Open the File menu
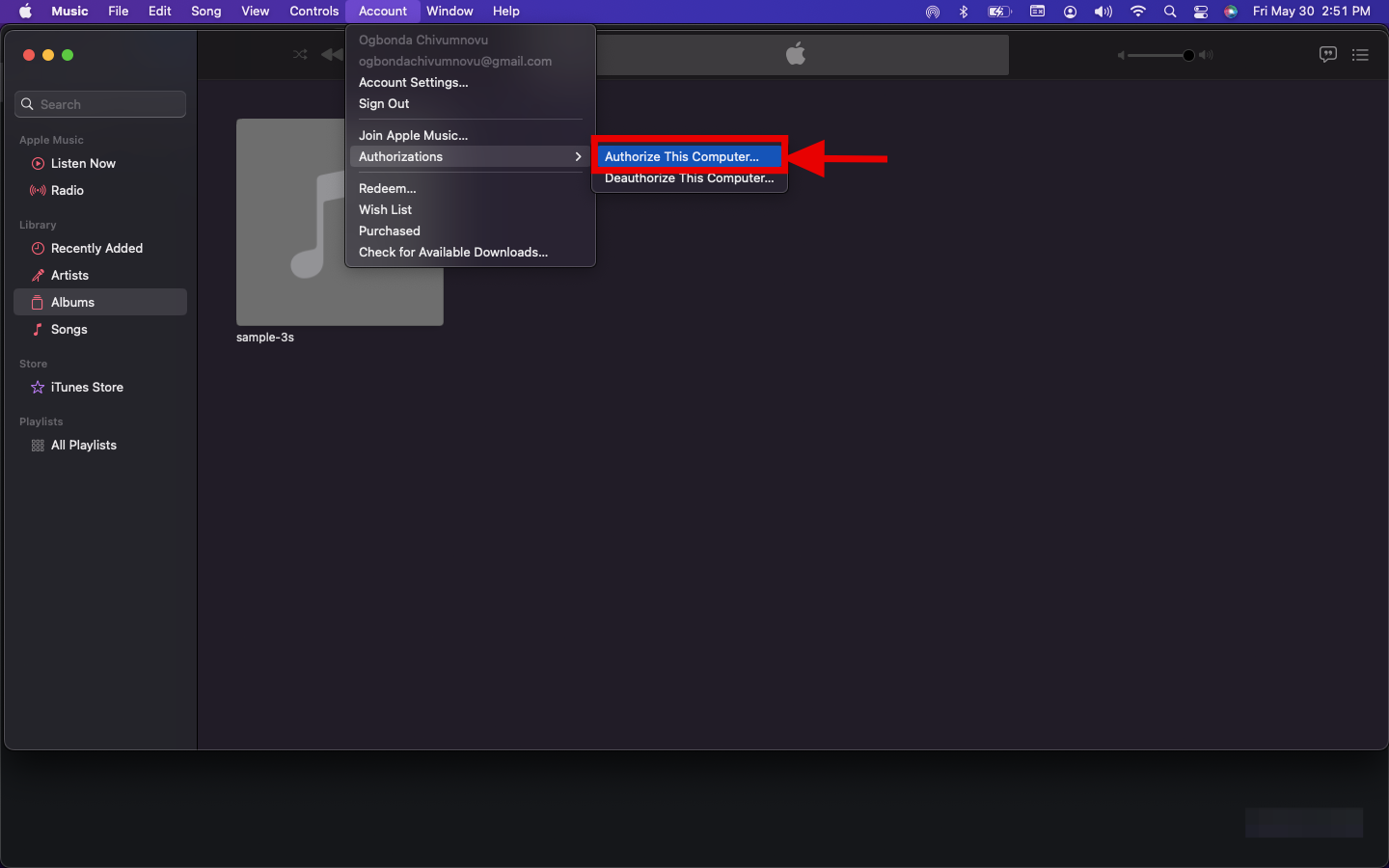This screenshot has width=1389, height=868. tap(119, 12)
